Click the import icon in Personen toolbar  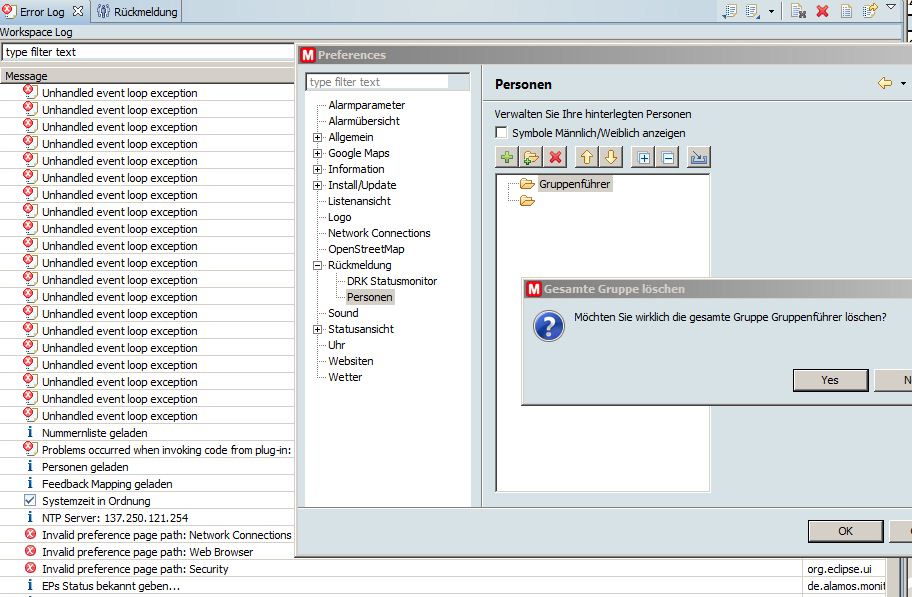698,157
